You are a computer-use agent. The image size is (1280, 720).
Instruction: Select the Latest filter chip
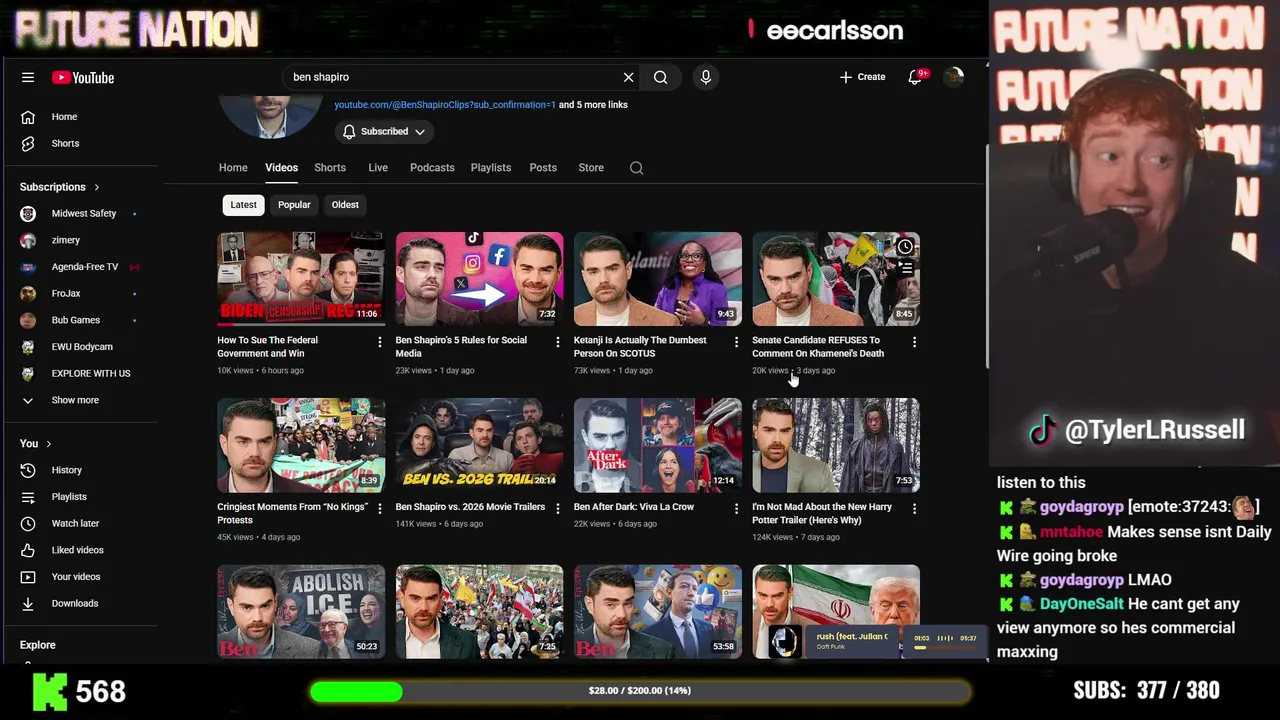244,205
